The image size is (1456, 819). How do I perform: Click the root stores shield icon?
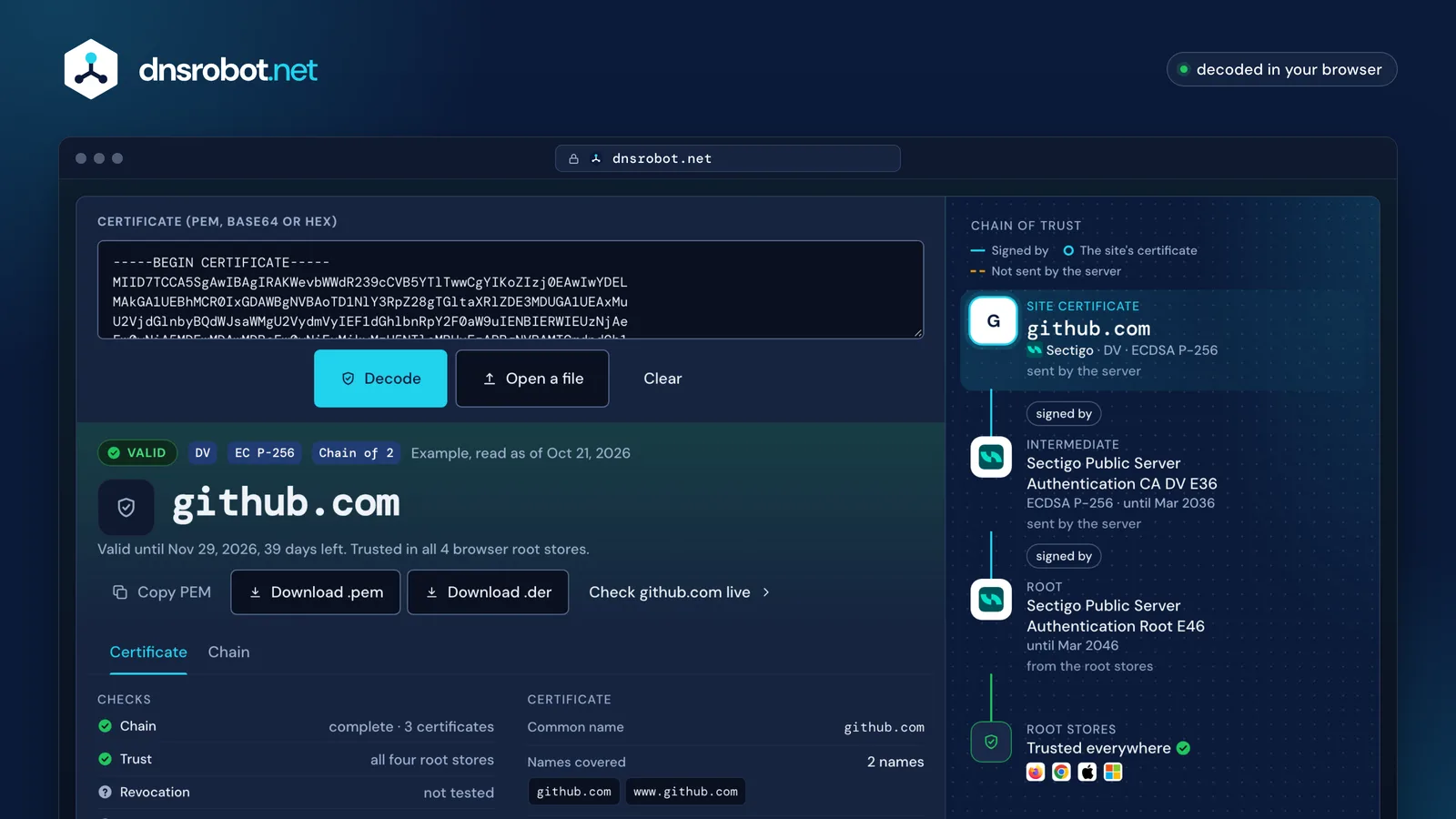click(x=991, y=742)
